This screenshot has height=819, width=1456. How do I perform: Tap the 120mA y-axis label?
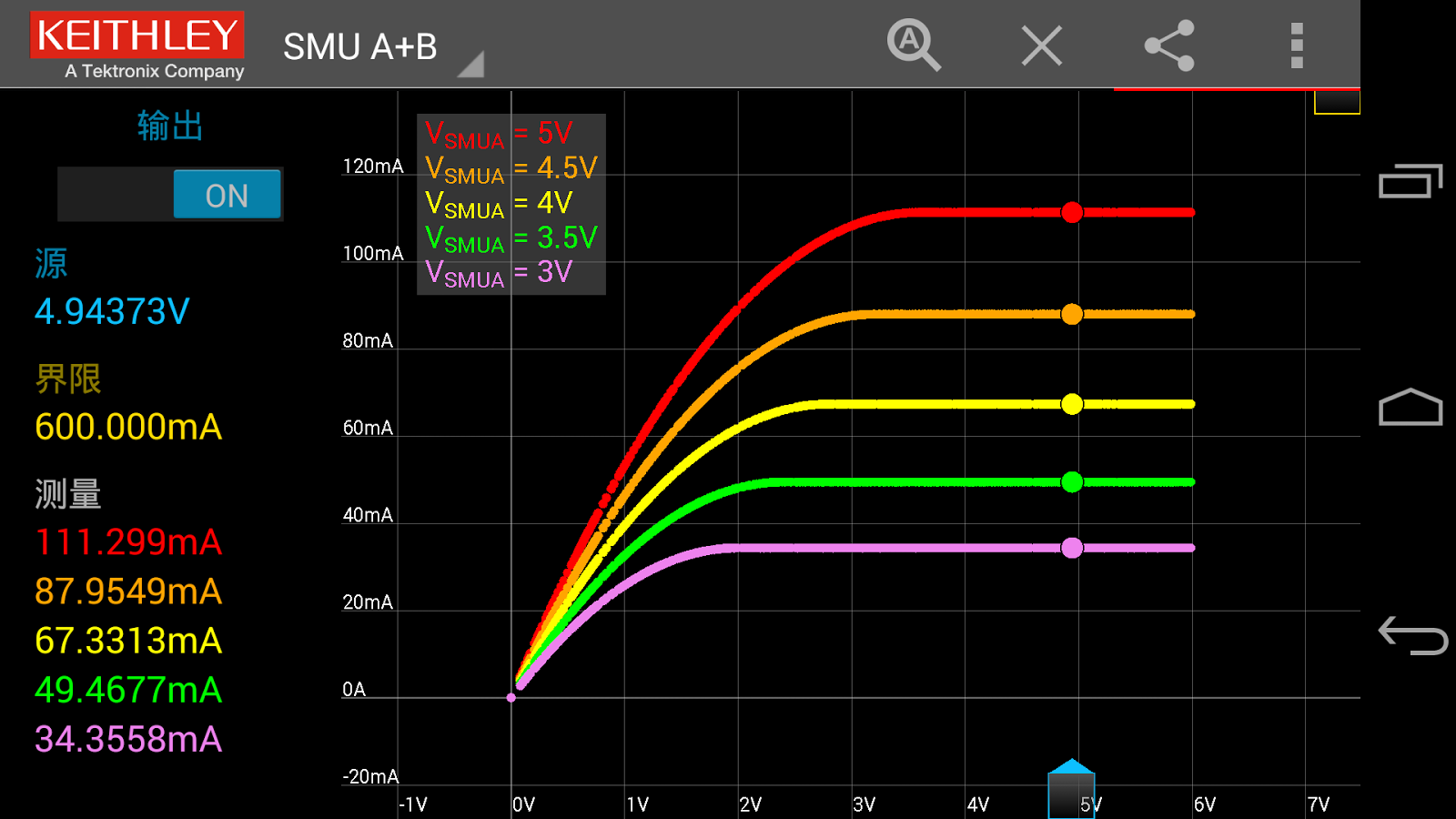pyautogui.click(x=373, y=166)
